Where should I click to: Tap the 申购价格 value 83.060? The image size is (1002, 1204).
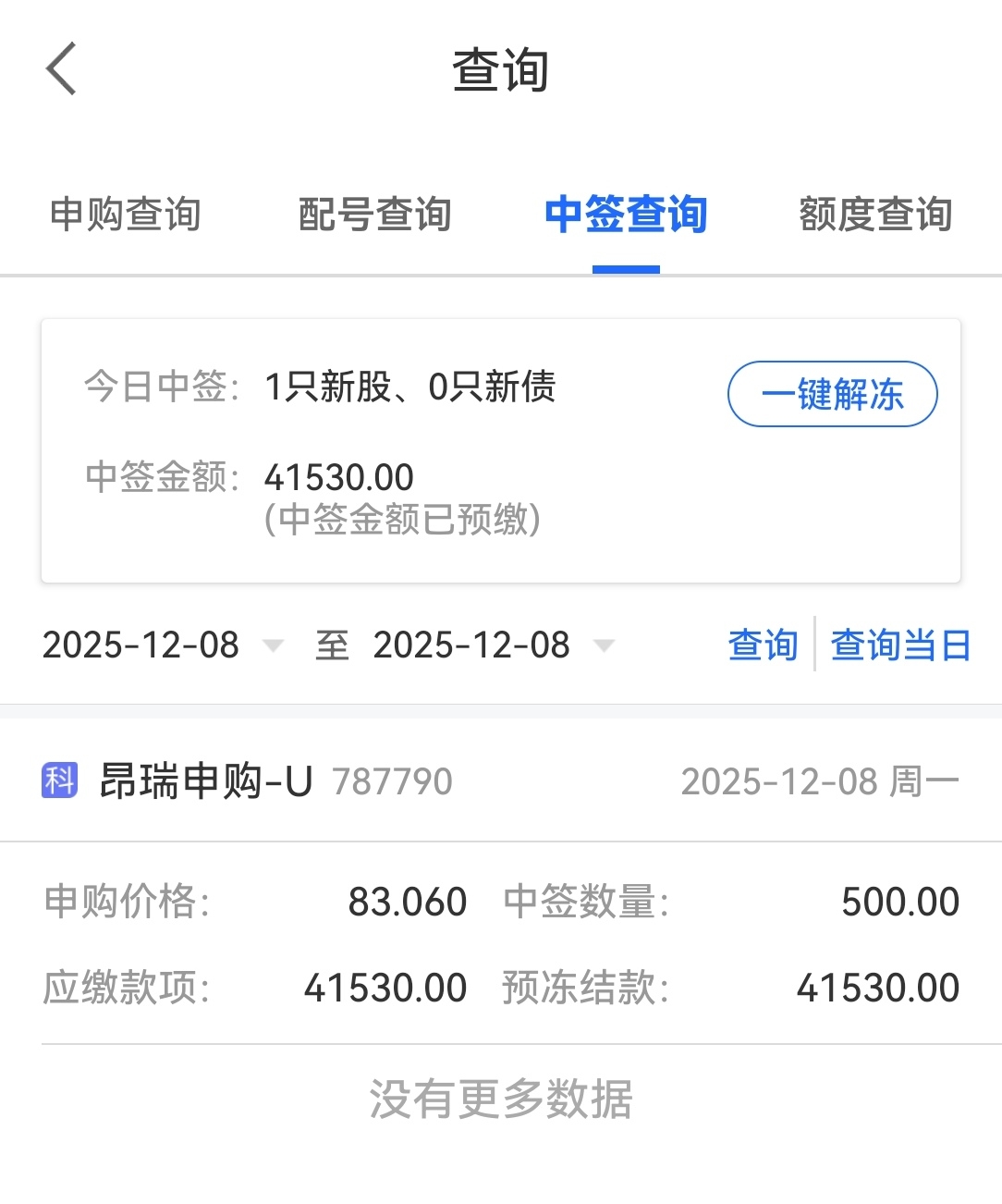tap(407, 902)
